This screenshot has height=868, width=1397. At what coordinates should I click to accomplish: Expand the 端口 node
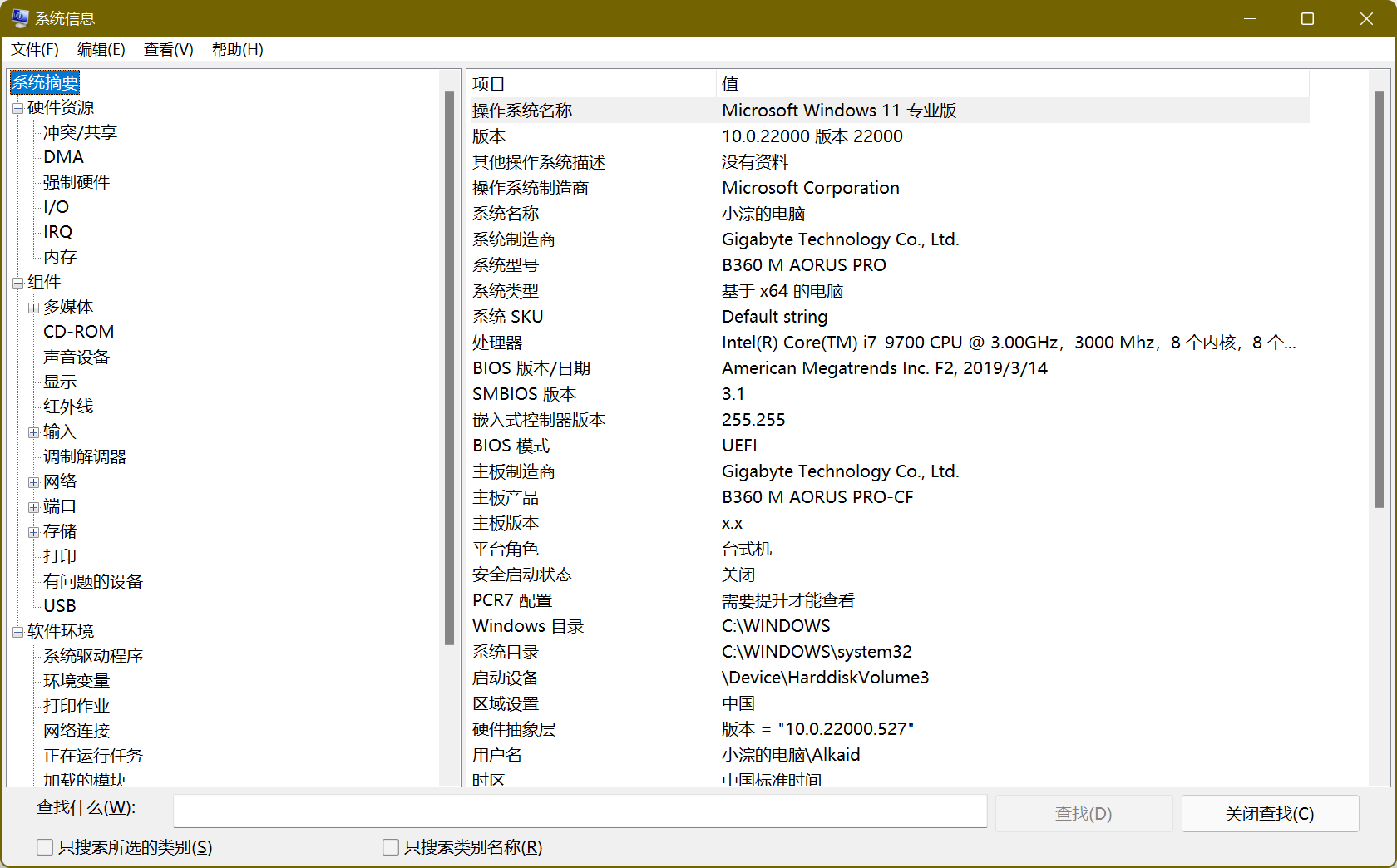33,506
